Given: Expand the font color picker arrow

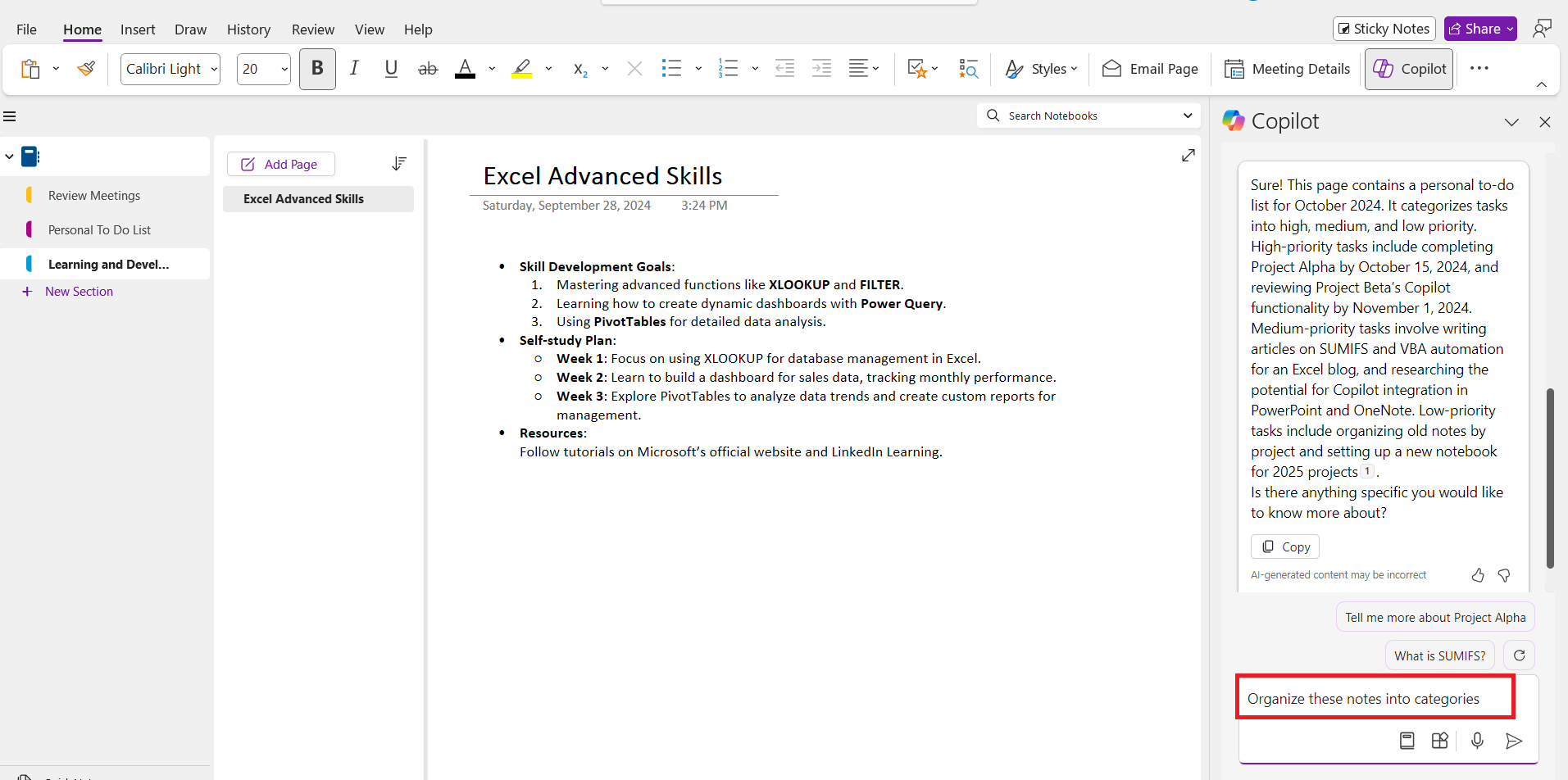Looking at the screenshot, I should [492, 69].
